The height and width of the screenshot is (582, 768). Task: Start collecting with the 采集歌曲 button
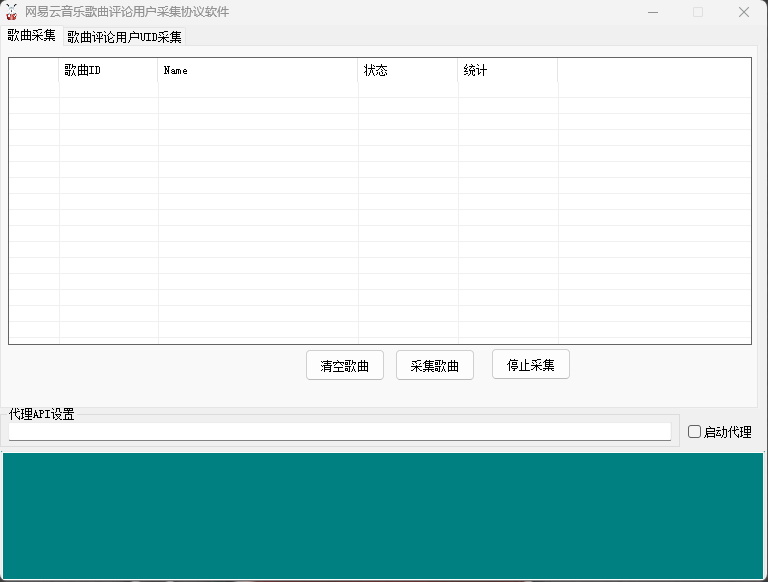(435, 366)
